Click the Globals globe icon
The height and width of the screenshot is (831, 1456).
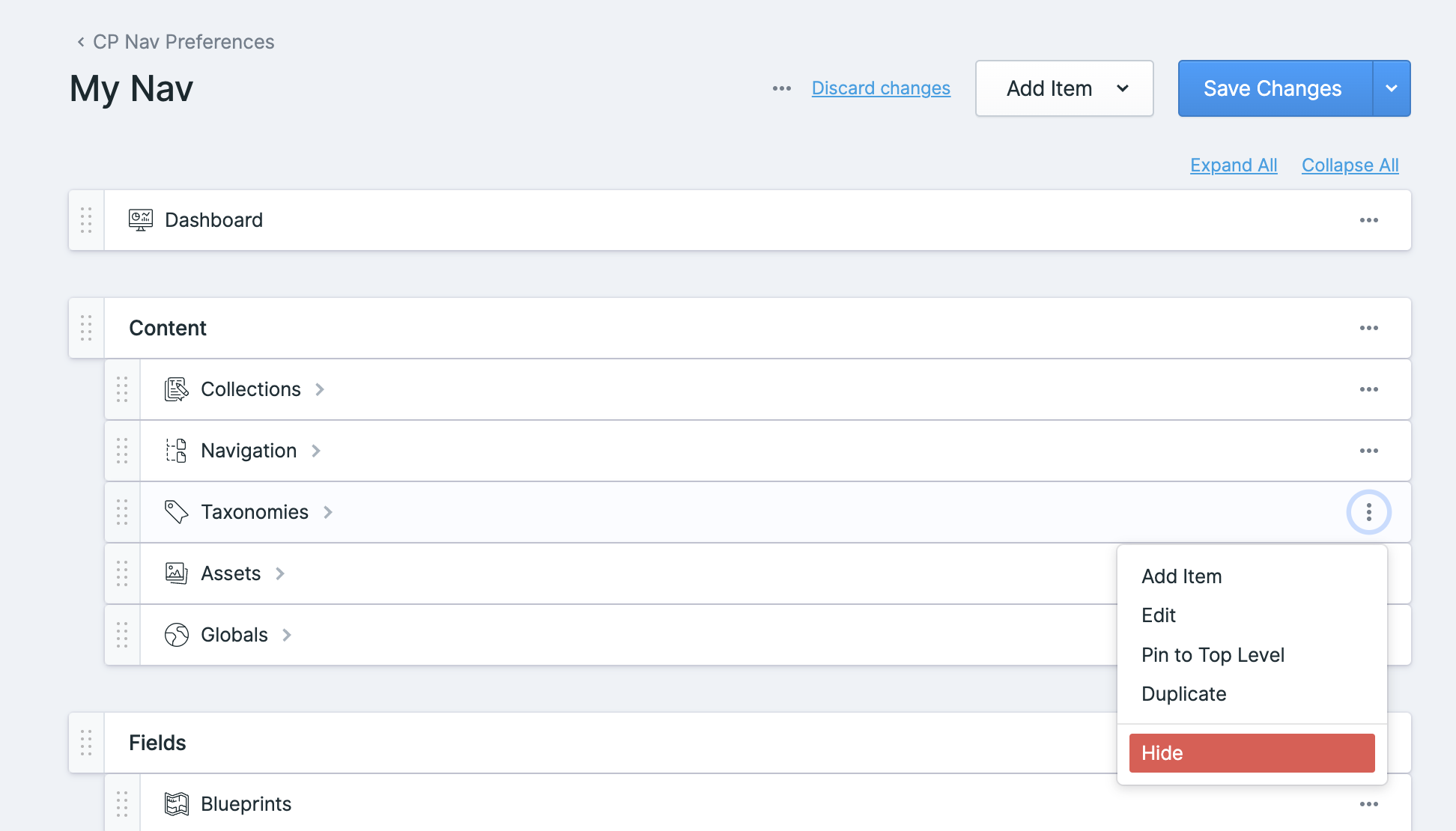click(176, 634)
